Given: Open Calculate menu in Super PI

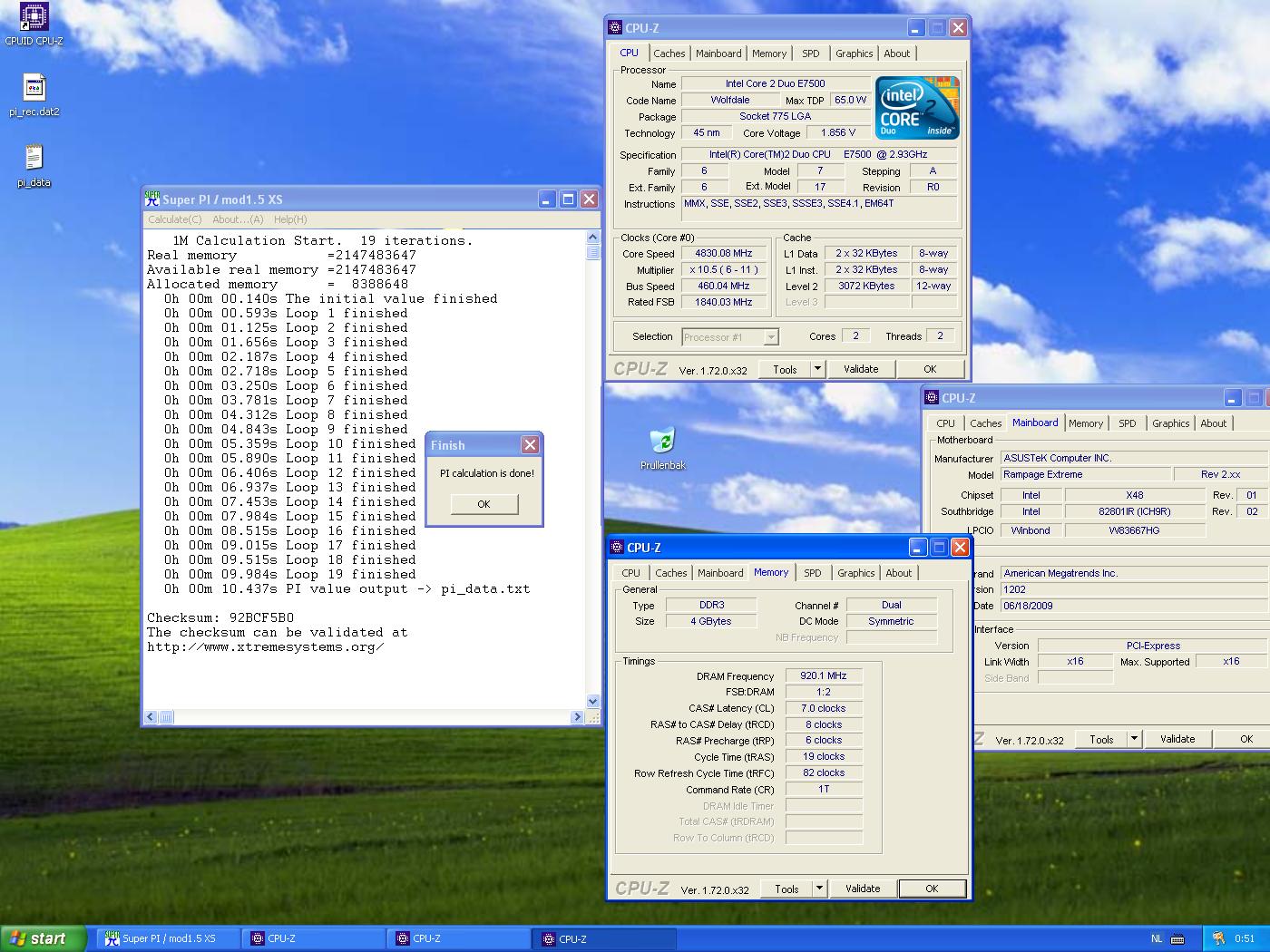Looking at the screenshot, I should pyautogui.click(x=175, y=219).
